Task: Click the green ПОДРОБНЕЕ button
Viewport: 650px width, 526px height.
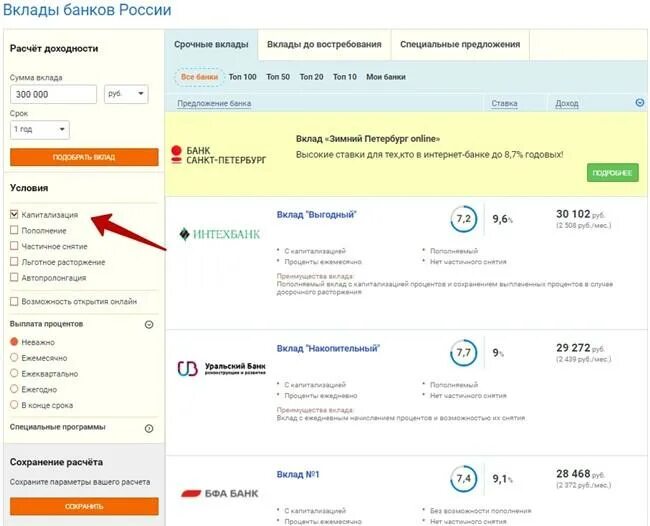Action: (x=612, y=173)
